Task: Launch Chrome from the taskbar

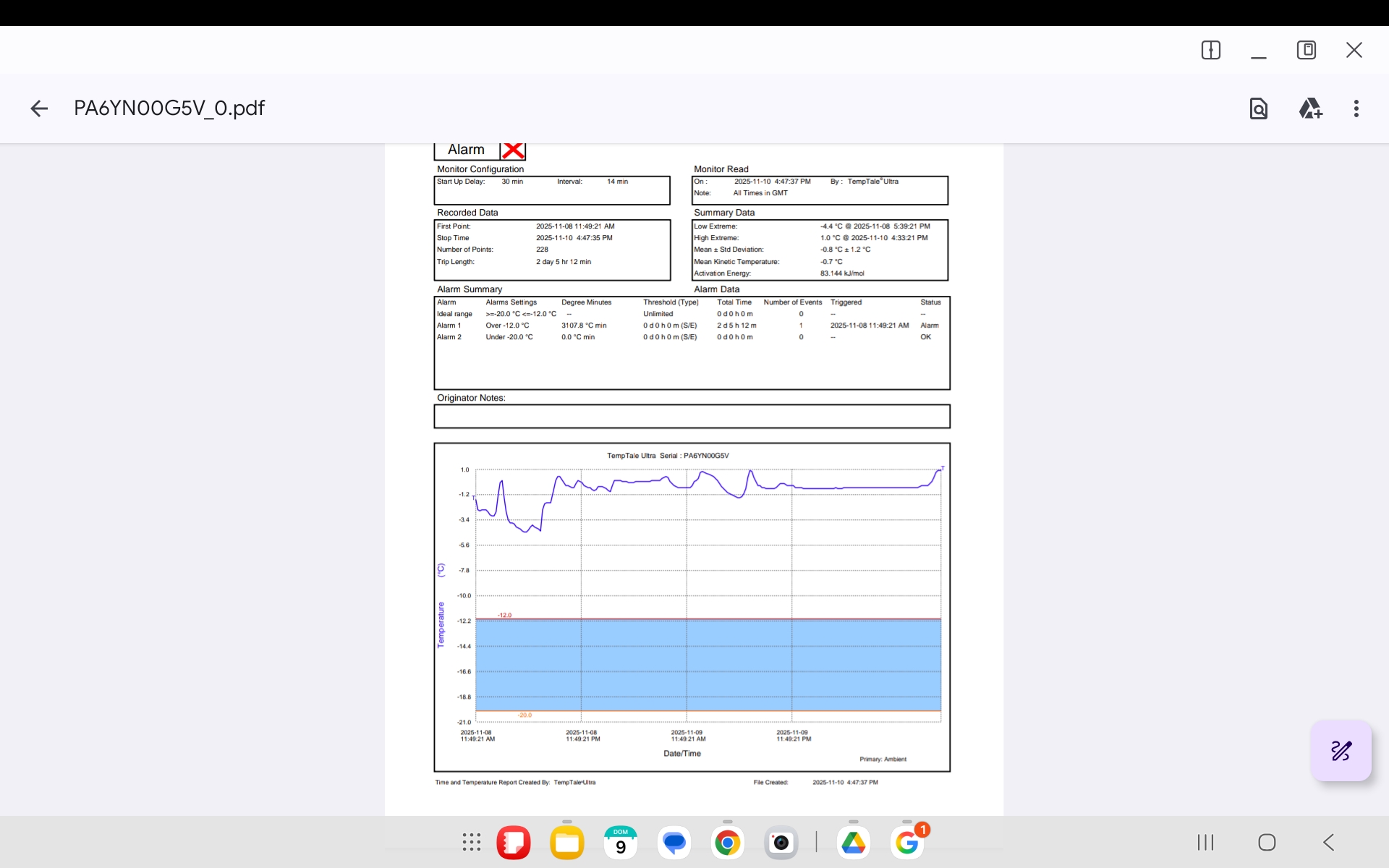Action: point(727,843)
